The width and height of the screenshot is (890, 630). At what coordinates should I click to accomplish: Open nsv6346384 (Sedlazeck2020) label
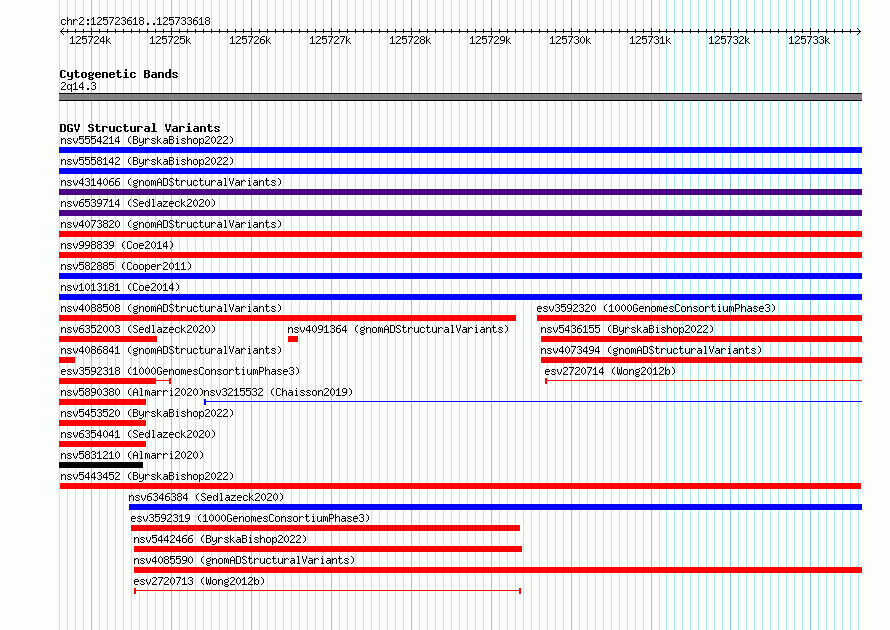(x=206, y=497)
